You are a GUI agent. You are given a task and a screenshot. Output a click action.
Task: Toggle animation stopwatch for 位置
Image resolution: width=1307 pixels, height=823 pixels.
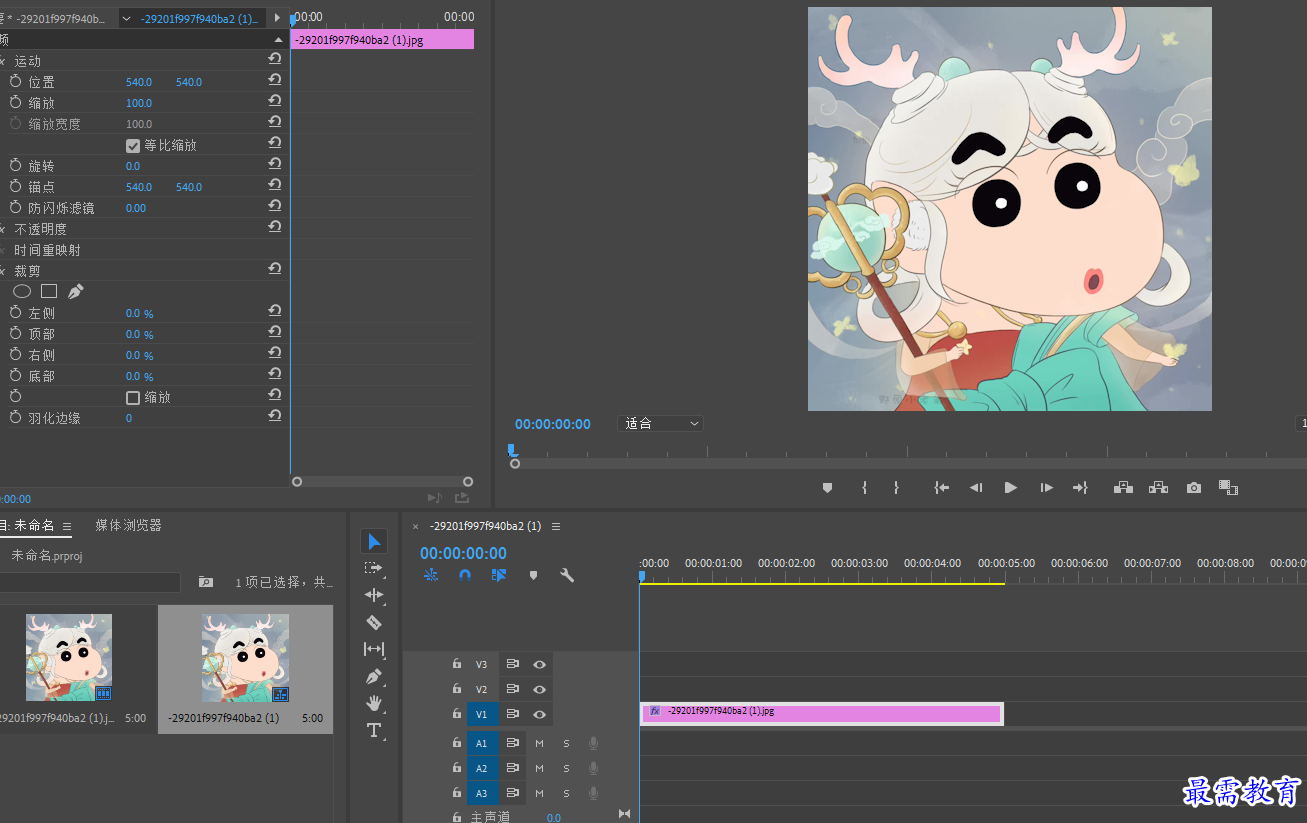15,81
